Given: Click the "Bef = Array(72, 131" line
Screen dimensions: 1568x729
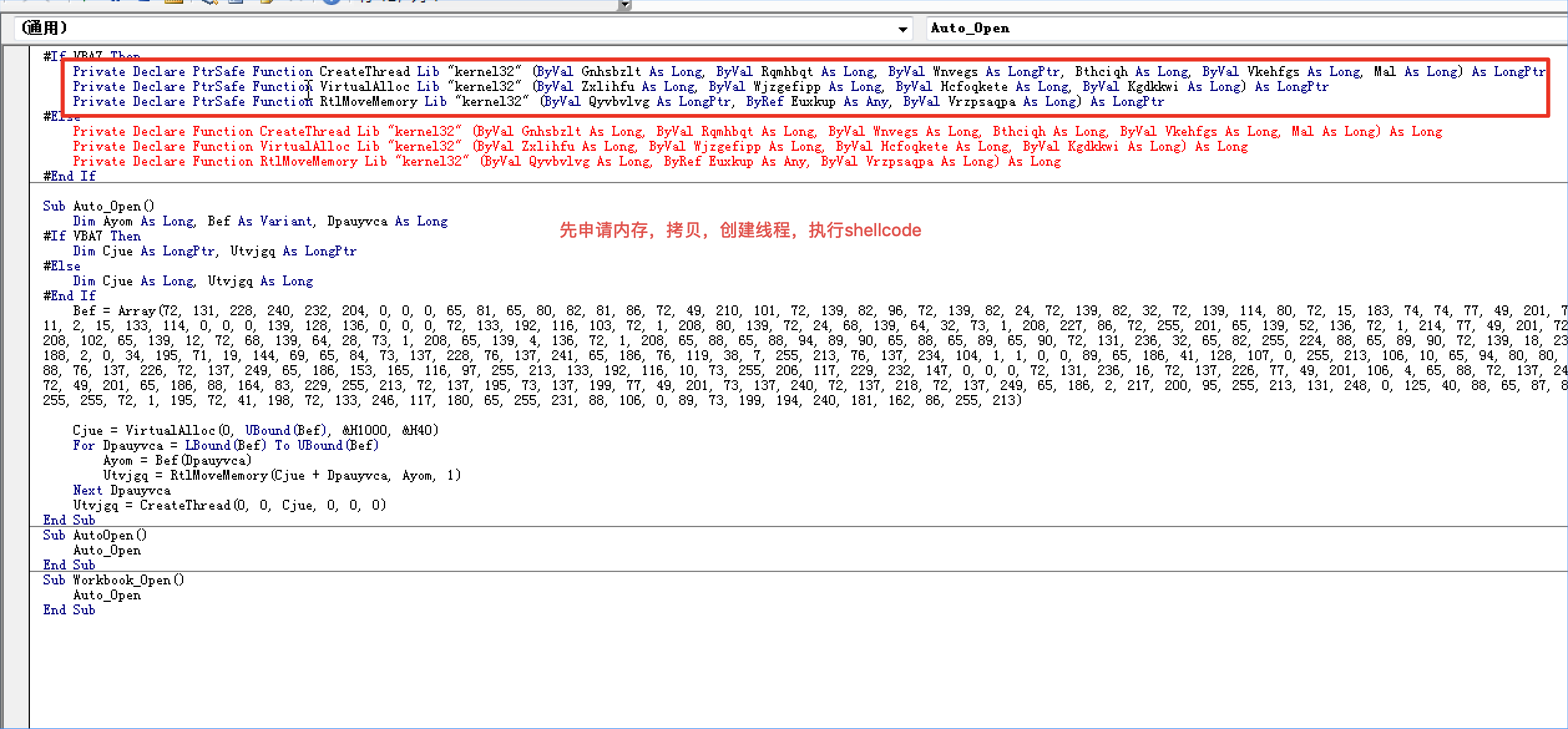Looking at the screenshot, I should click(x=820, y=311).
